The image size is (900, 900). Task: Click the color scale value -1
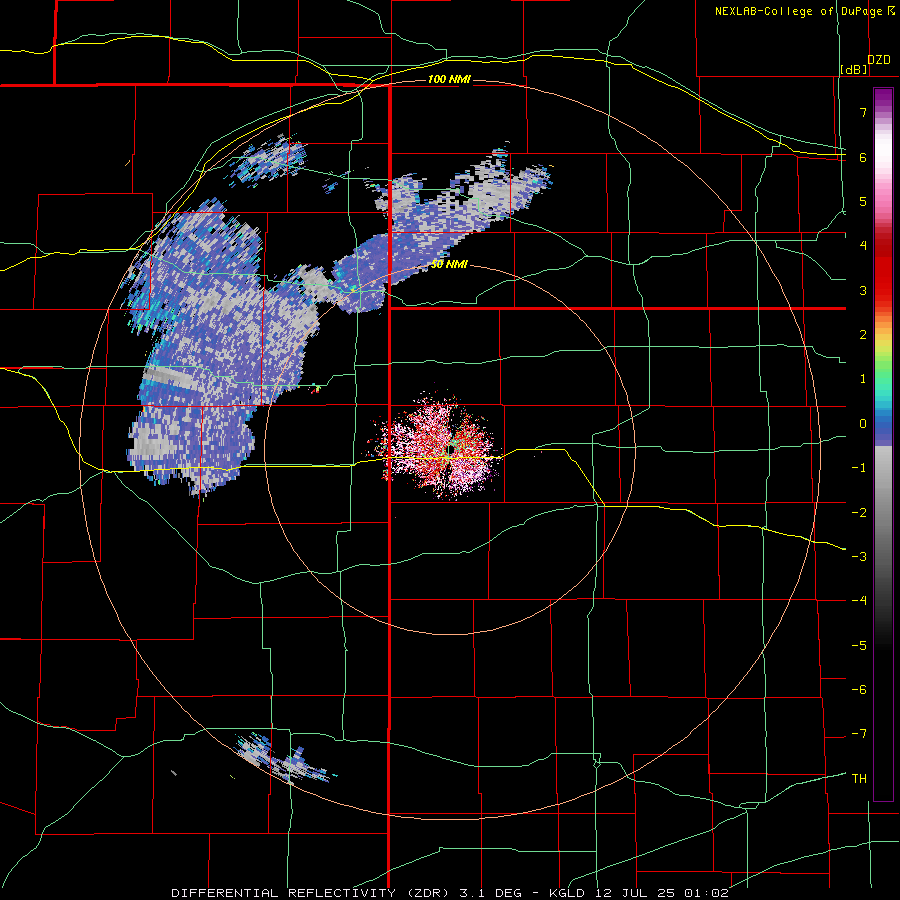coord(859,468)
